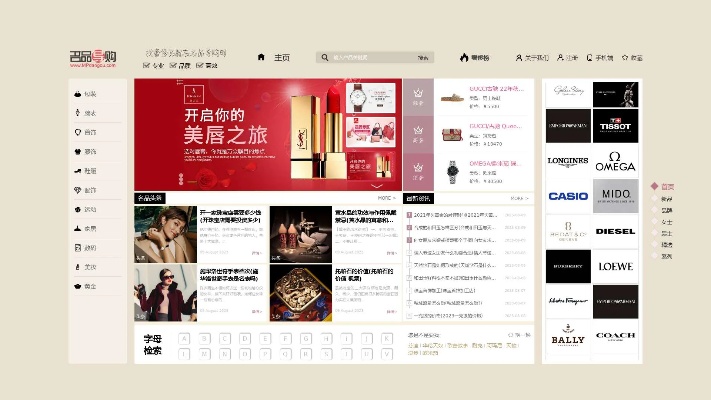Open the Salvatore Ferragamo signature logo

click(568, 302)
